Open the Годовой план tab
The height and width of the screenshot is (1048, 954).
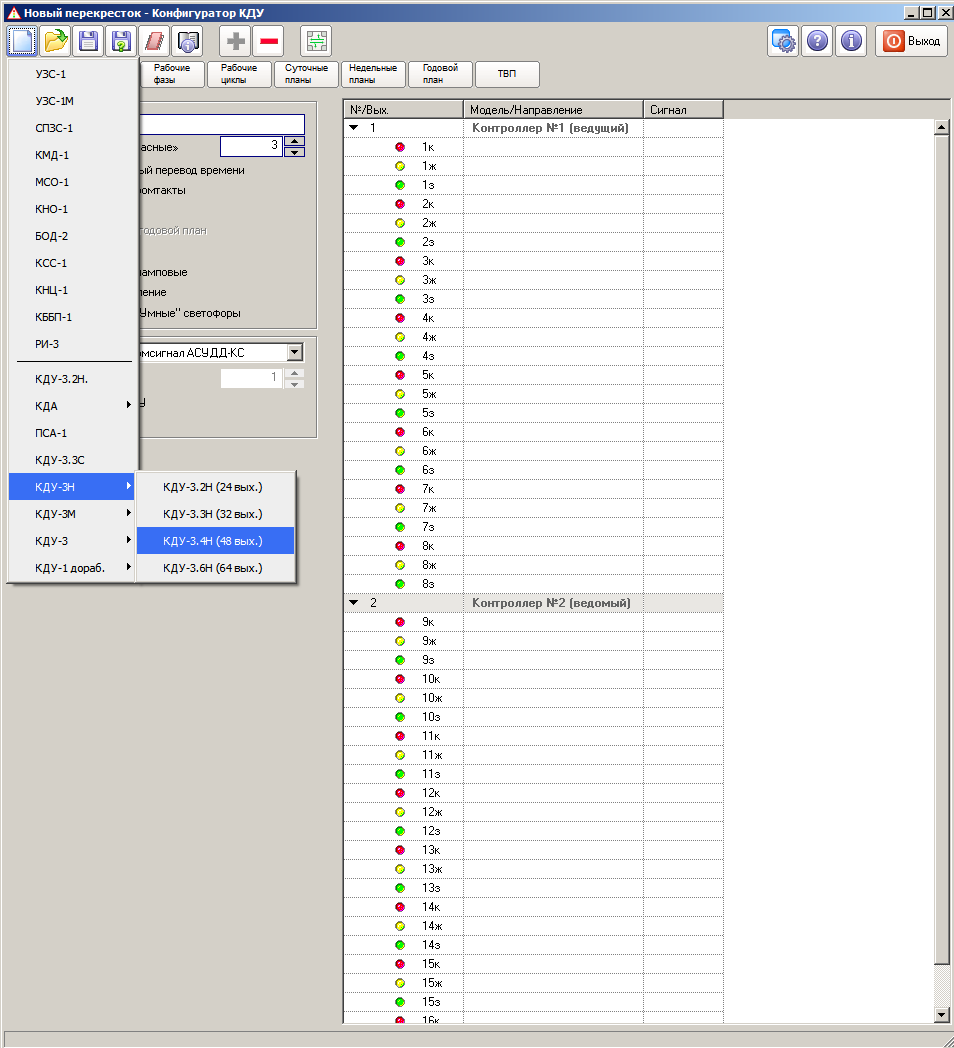click(x=440, y=74)
